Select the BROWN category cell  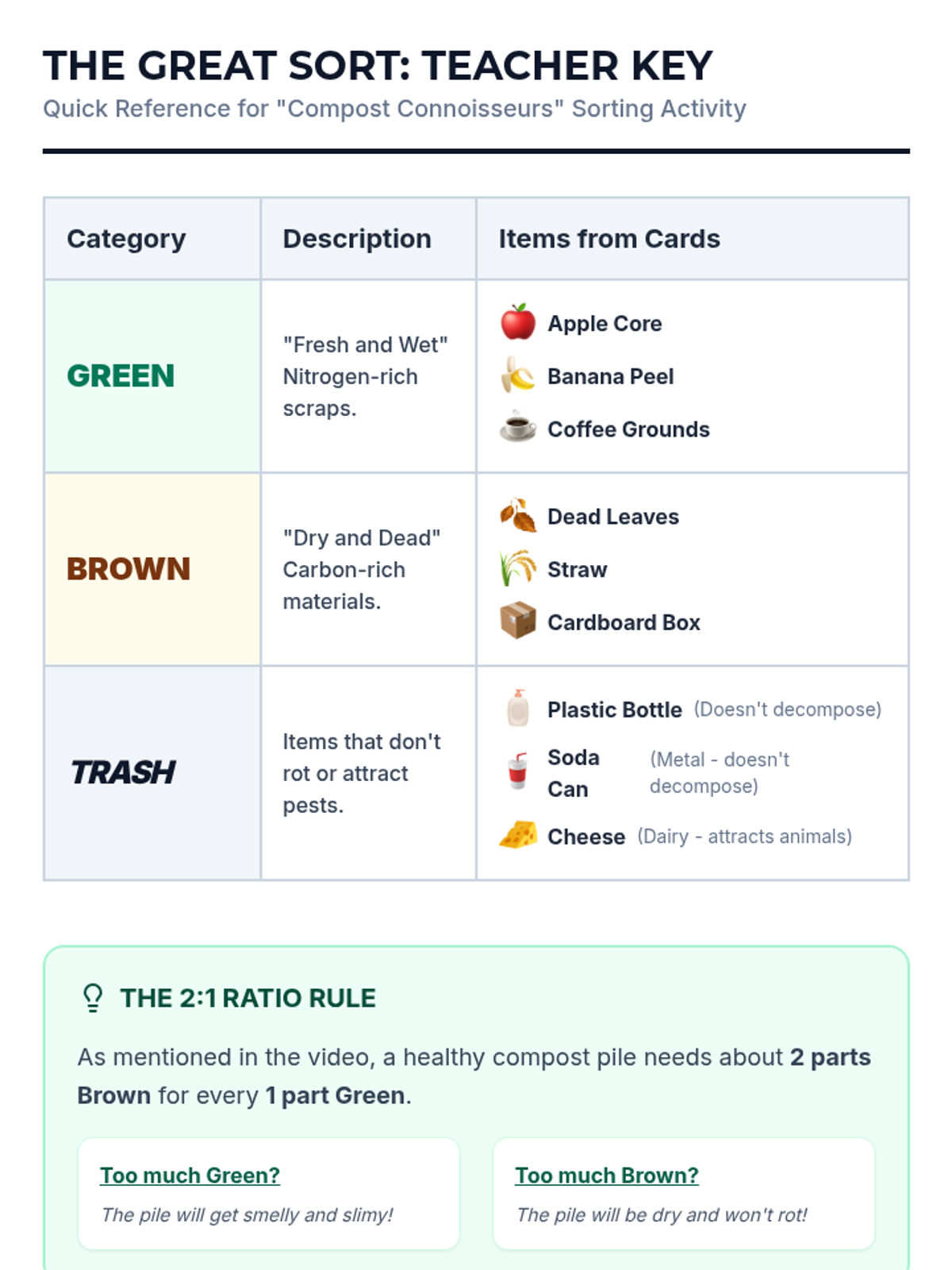pyautogui.click(x=152, y=569)
